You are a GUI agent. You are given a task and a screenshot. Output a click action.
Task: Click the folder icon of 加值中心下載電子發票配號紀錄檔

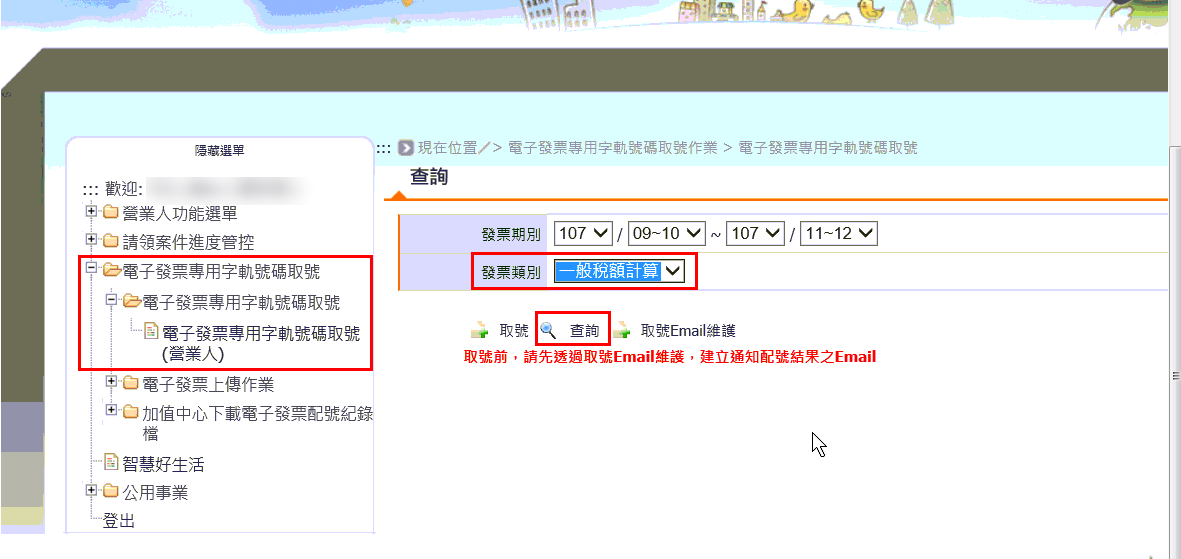pyautogui.click(x=131, y=411)
